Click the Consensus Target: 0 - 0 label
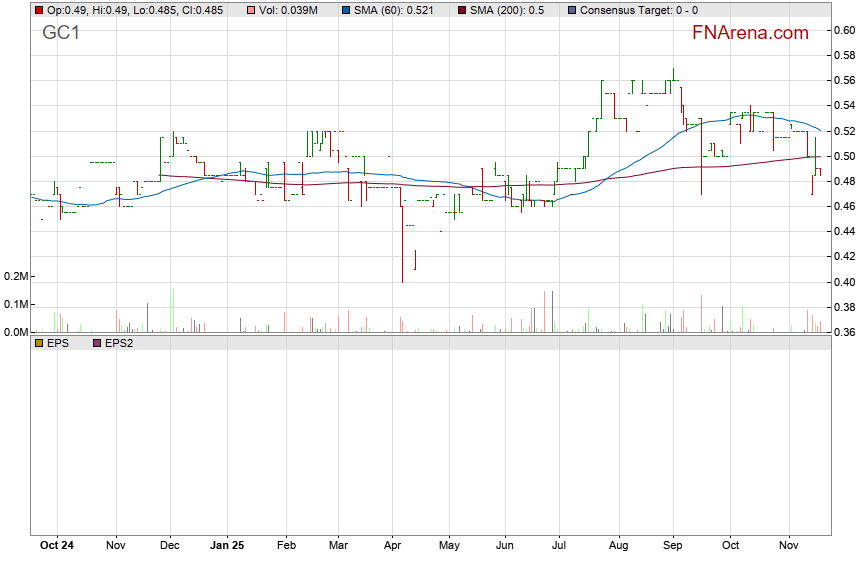859x566 pixels. pos(638,10)
